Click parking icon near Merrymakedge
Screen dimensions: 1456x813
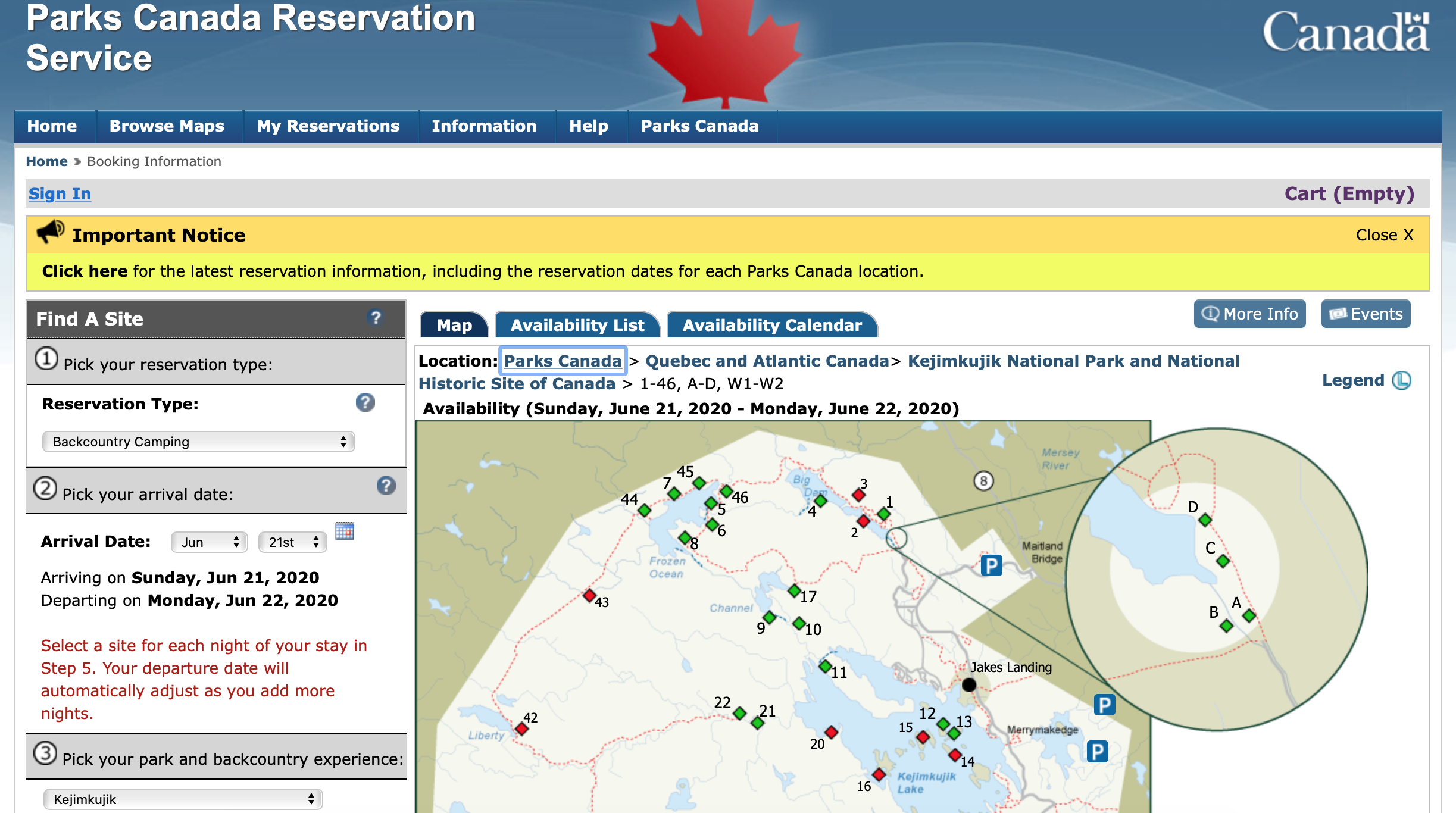(x=1097, y=751)
